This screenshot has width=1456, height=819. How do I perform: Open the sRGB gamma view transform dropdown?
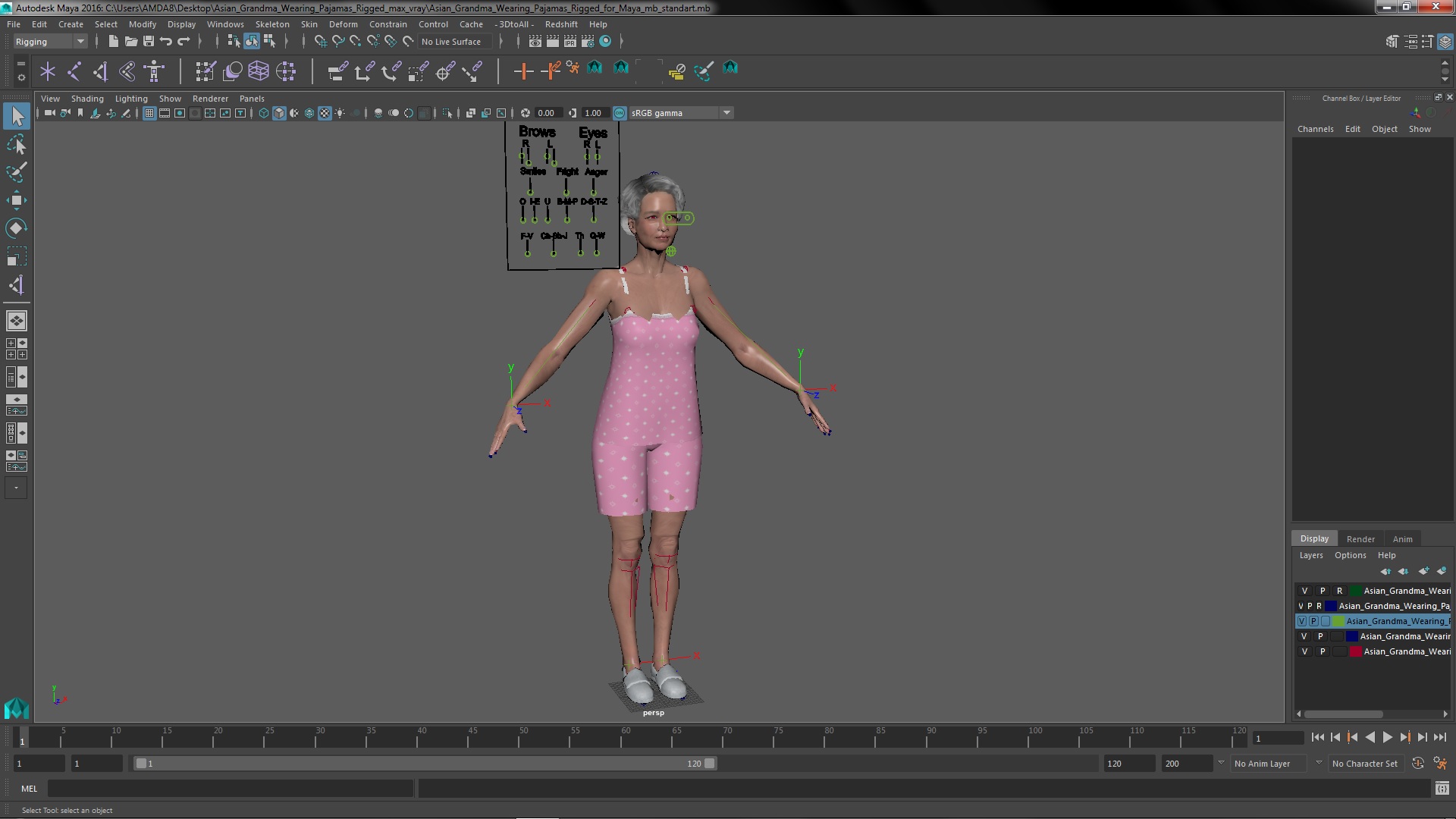pos(680,113)
